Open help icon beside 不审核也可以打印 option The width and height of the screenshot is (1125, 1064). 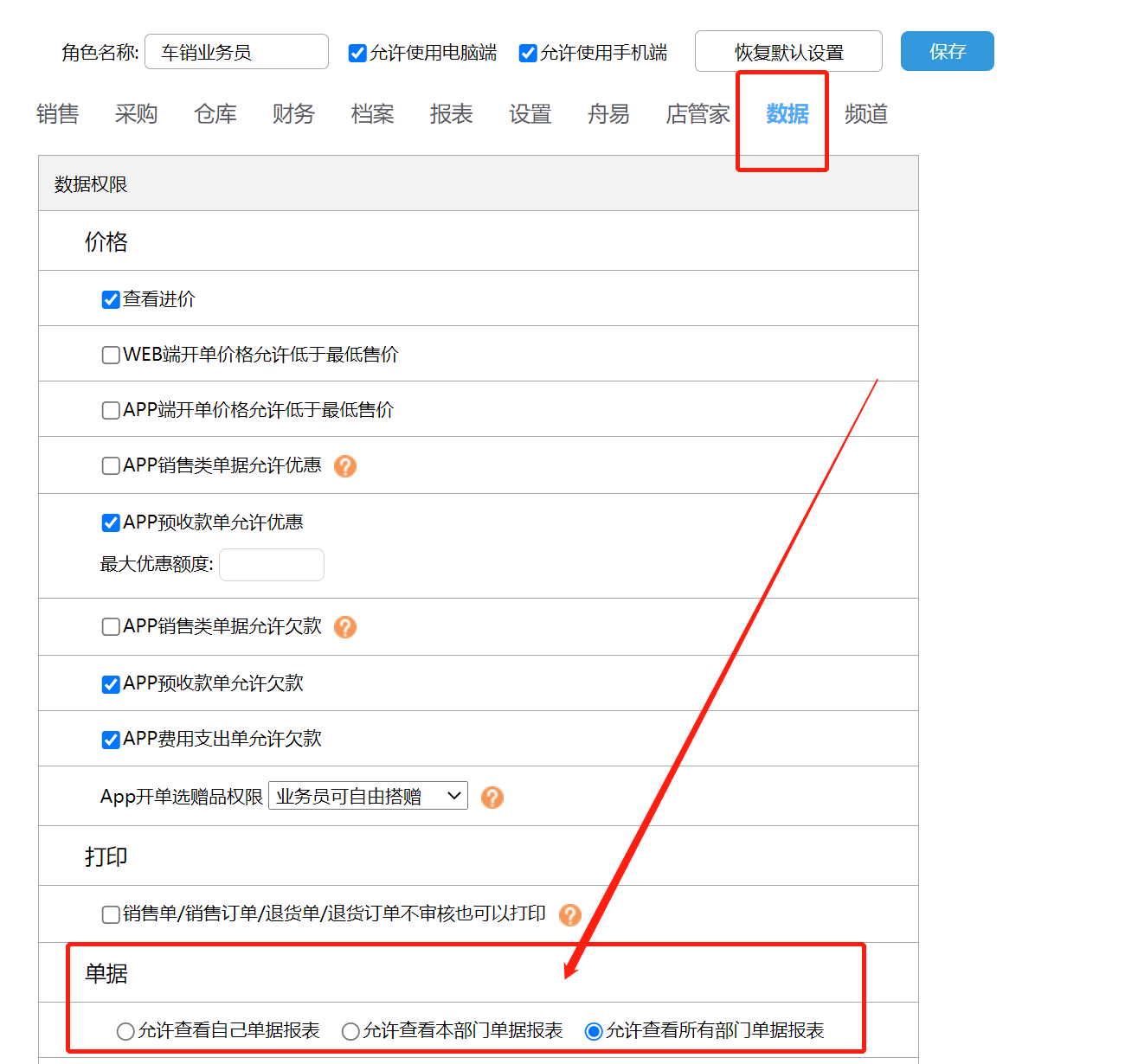click(570, 915)
